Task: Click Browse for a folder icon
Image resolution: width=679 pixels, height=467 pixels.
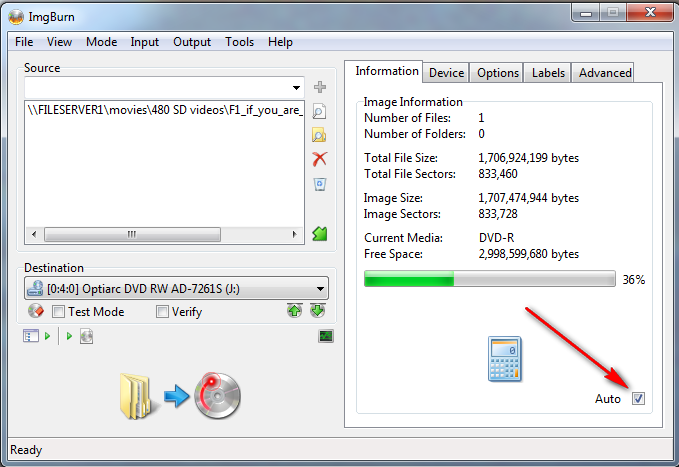Action: point(319,136)
